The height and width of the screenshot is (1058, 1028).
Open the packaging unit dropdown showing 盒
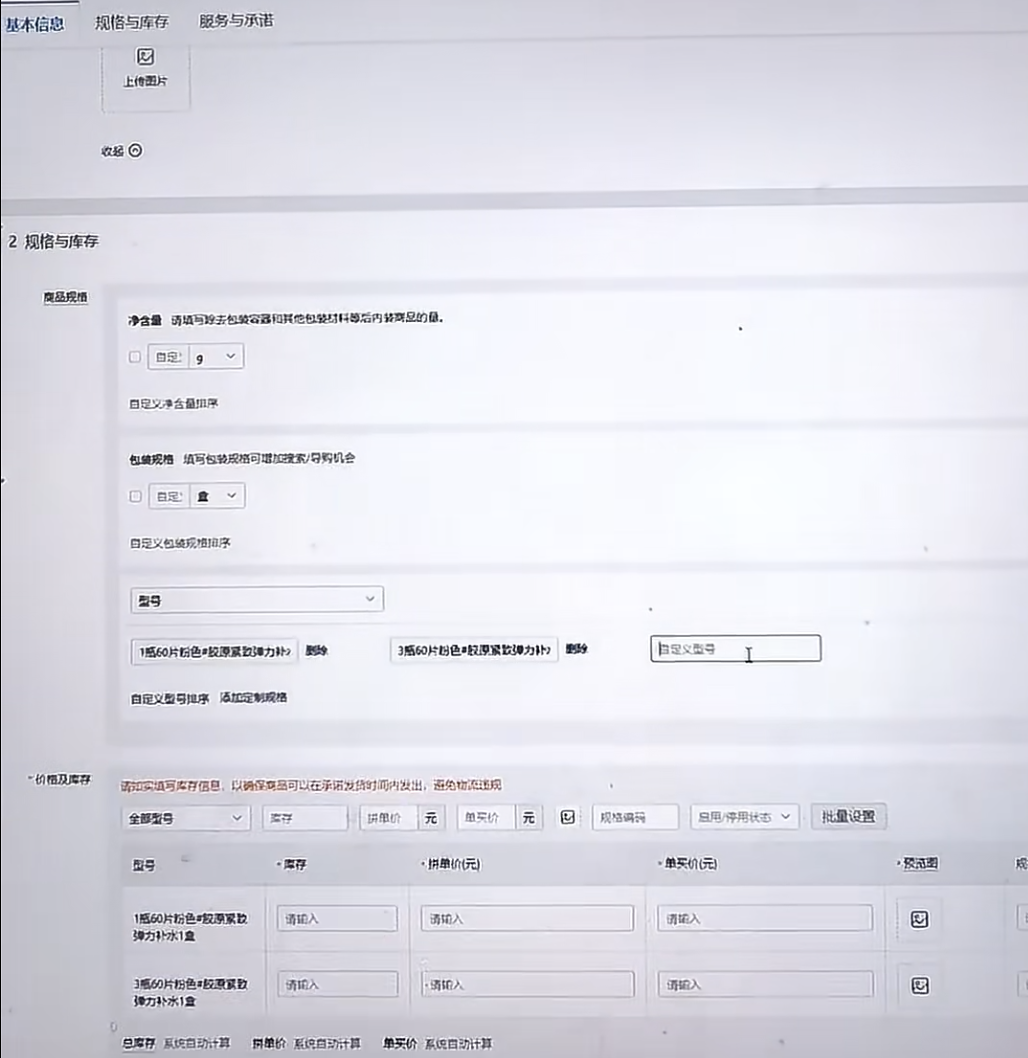pyautogui.click(x=217, y=496)
